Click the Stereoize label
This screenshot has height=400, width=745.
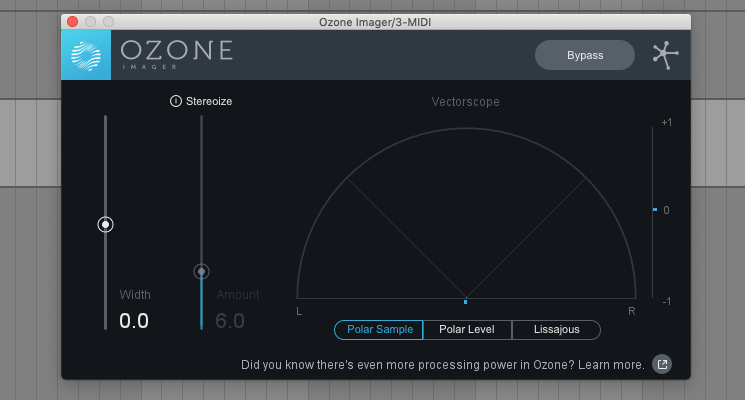[x=209, y=101]
